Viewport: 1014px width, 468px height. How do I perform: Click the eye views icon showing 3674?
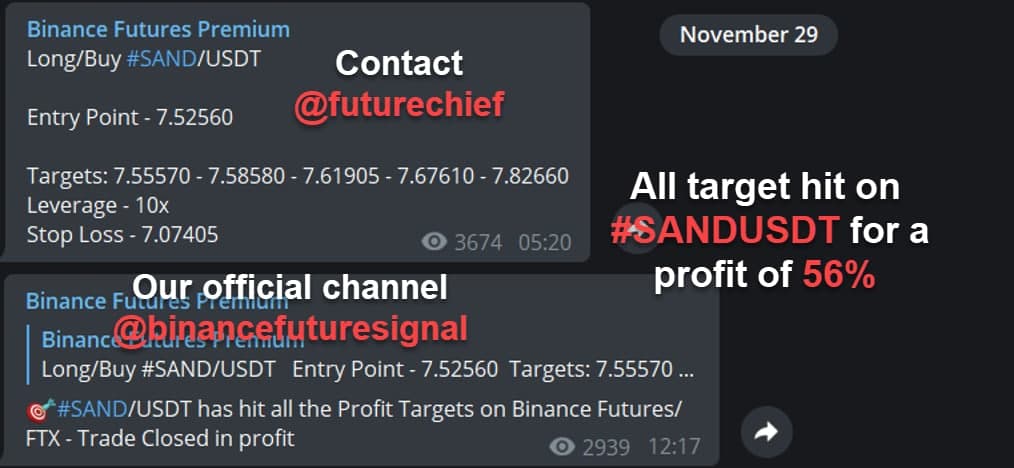pyautogui.click(x=434, y=242)
